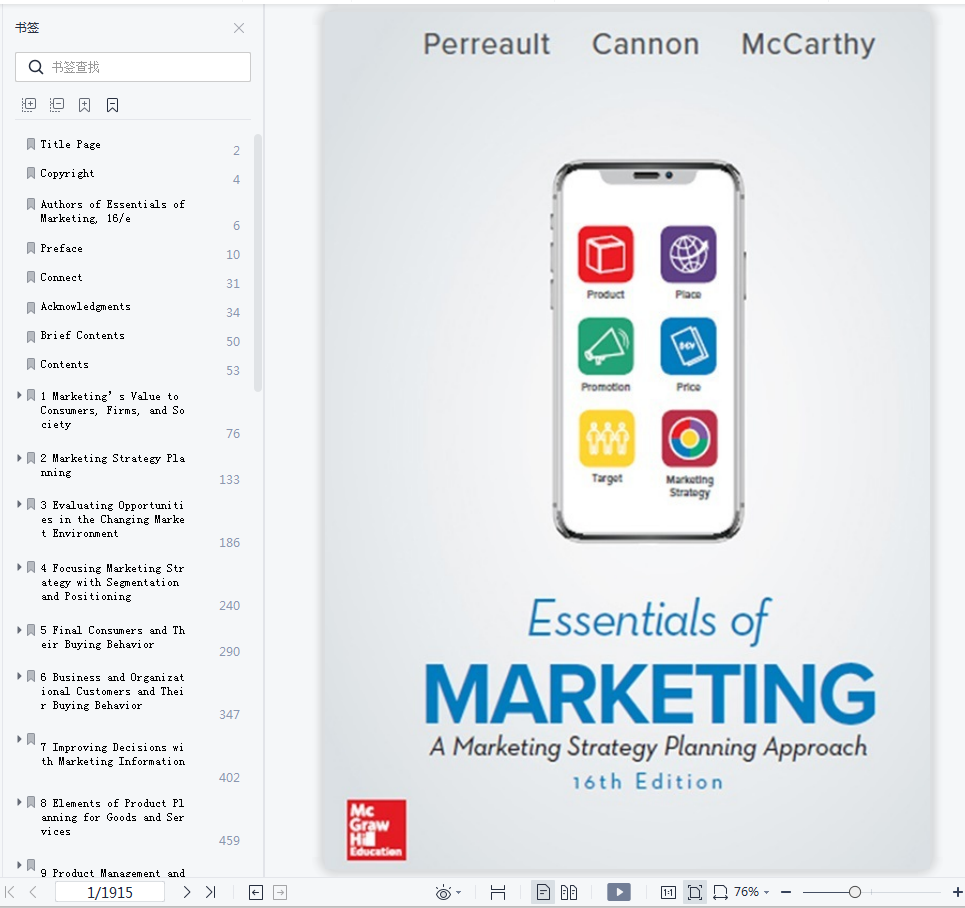The height and width of the screenshot is (908, 965).
Task: Open chapter 2 Marketing Strategy Planning
Action: tap(112, 465)
